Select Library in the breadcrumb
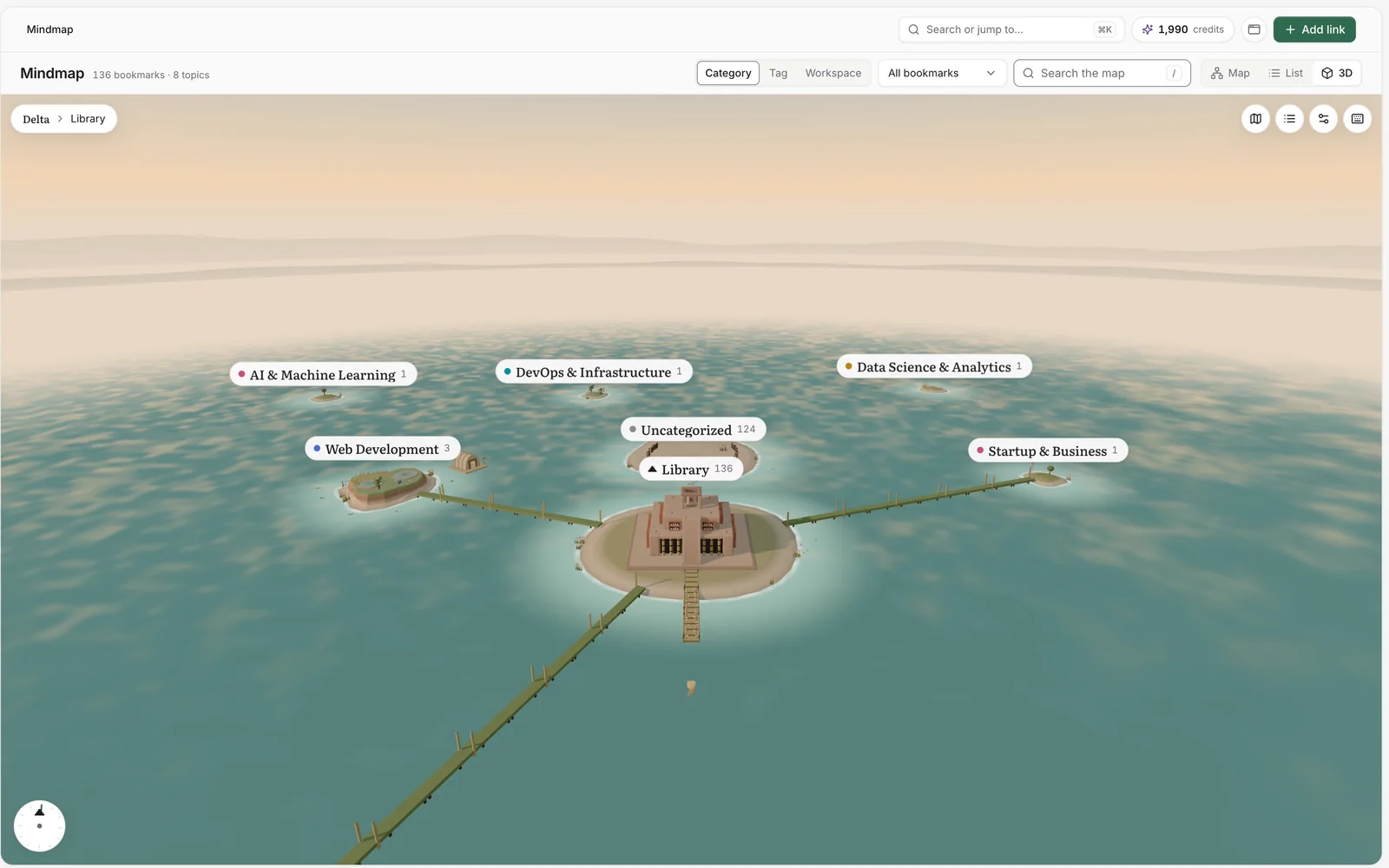The image size is (1389, 868). coord(88,119)
